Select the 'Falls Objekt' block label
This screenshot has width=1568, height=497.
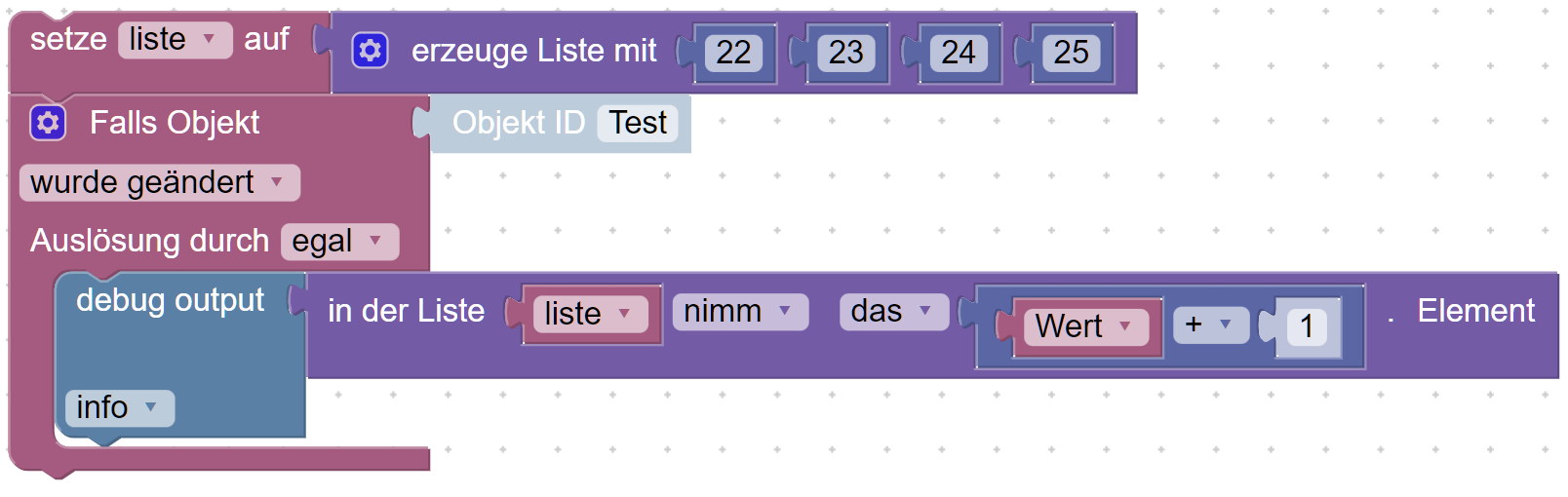tap(174, 123)
